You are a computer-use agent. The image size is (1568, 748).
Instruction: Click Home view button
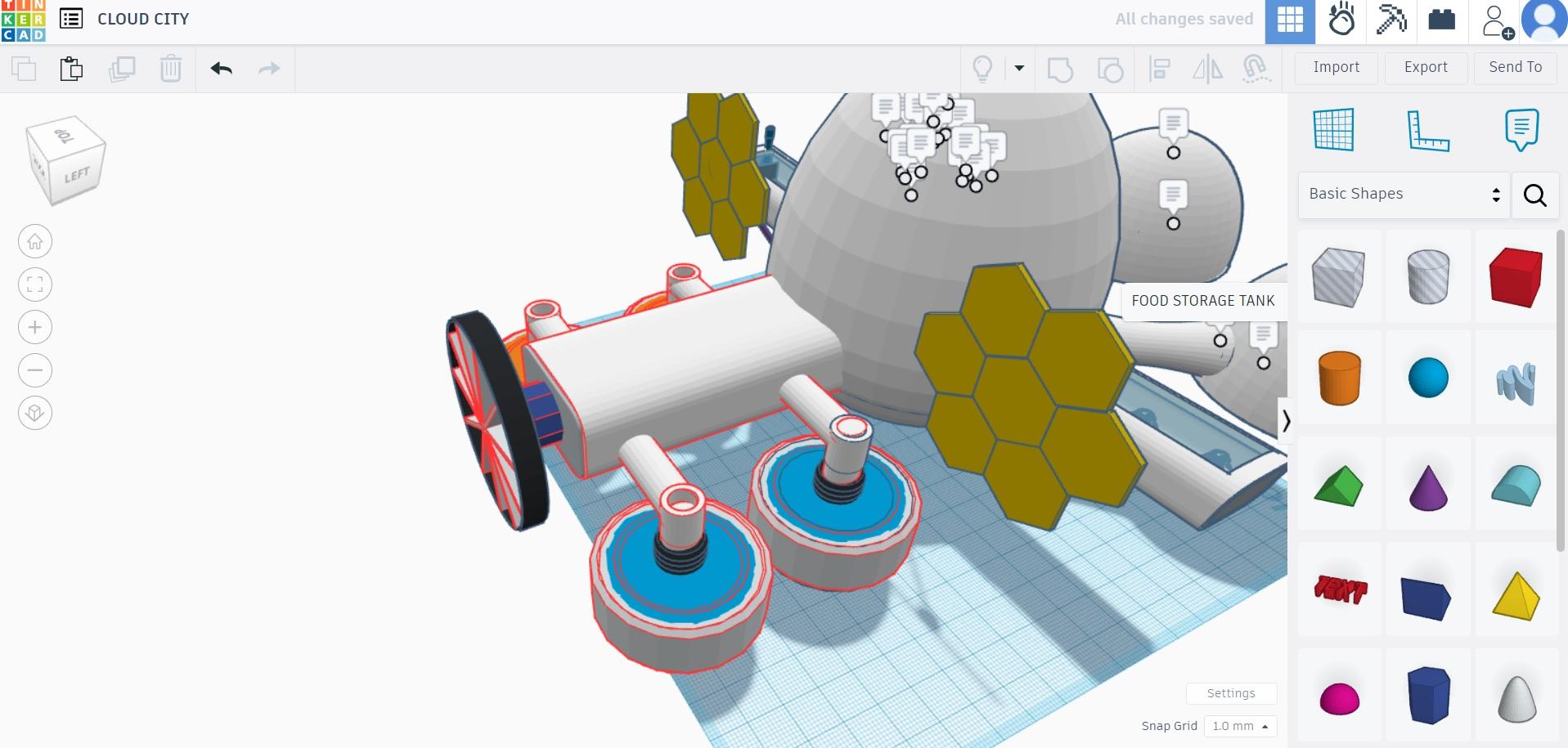coord(35,242)
